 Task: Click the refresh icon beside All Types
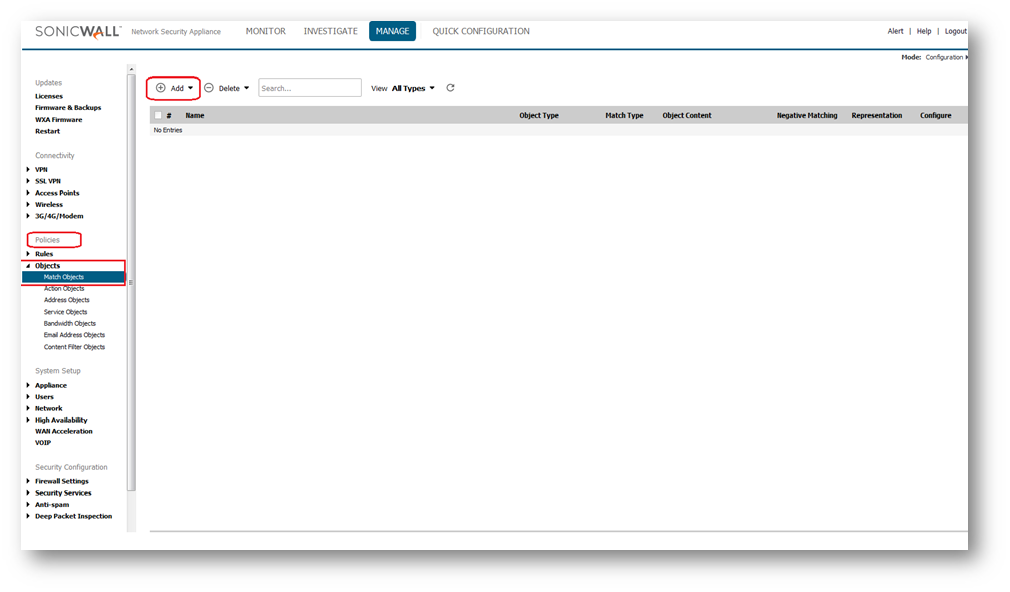point(450,88)
